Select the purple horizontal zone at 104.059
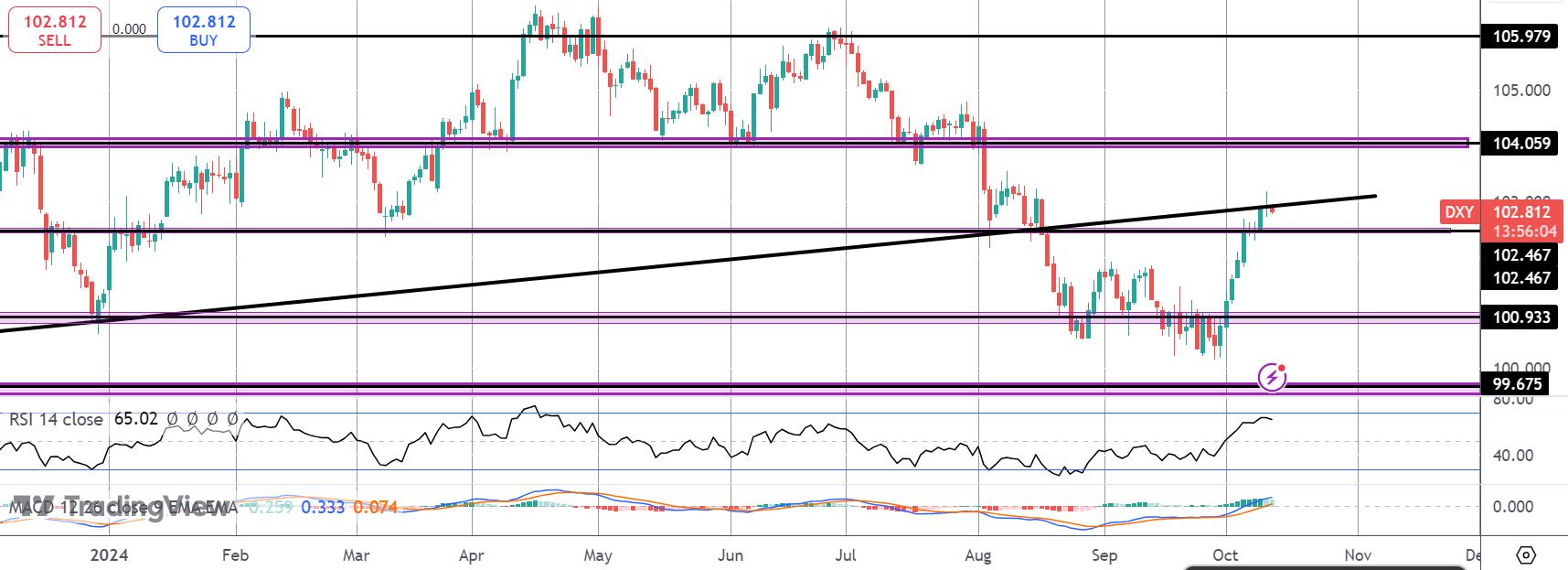 point(734,143)
